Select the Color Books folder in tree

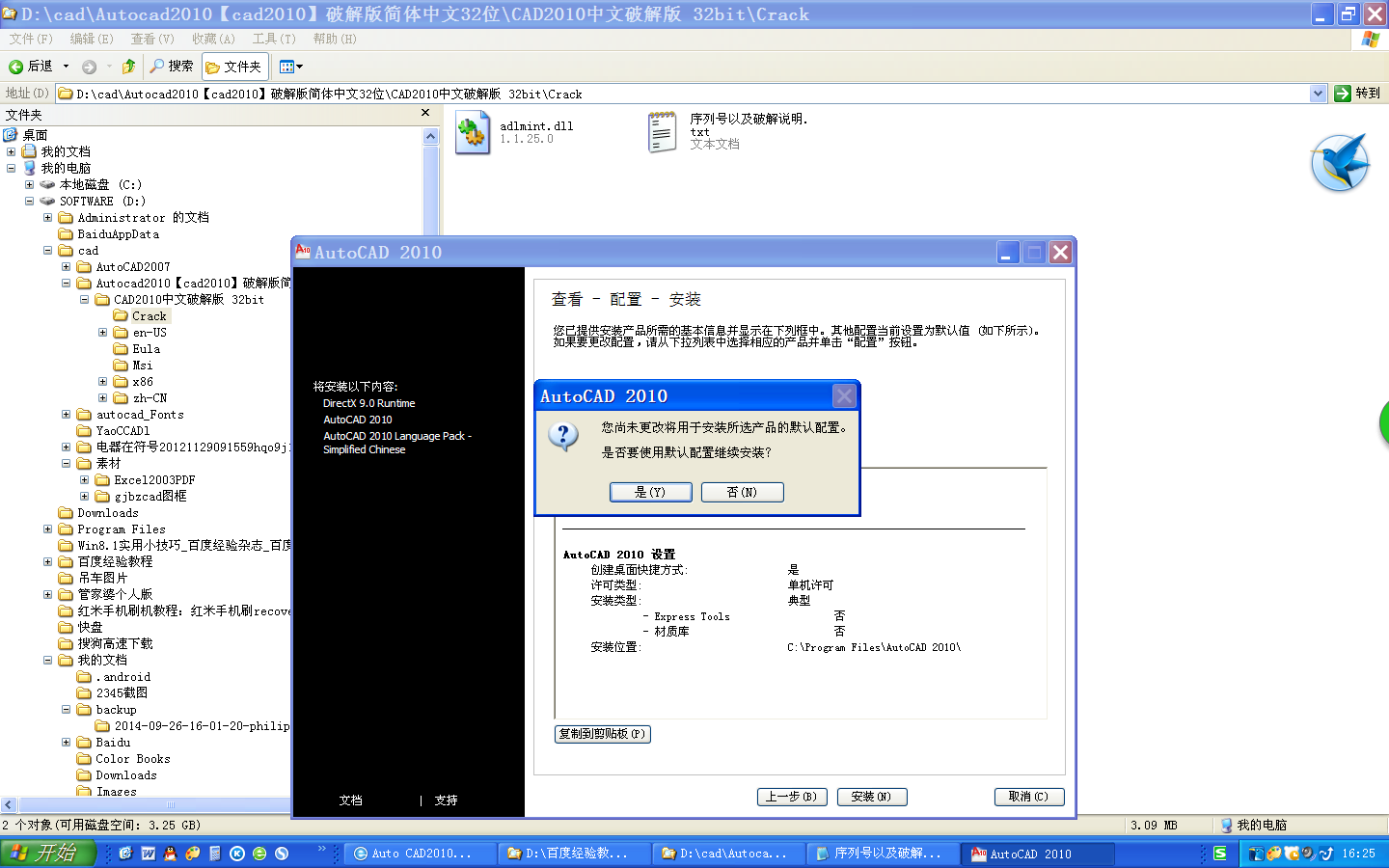pos(133,758)
